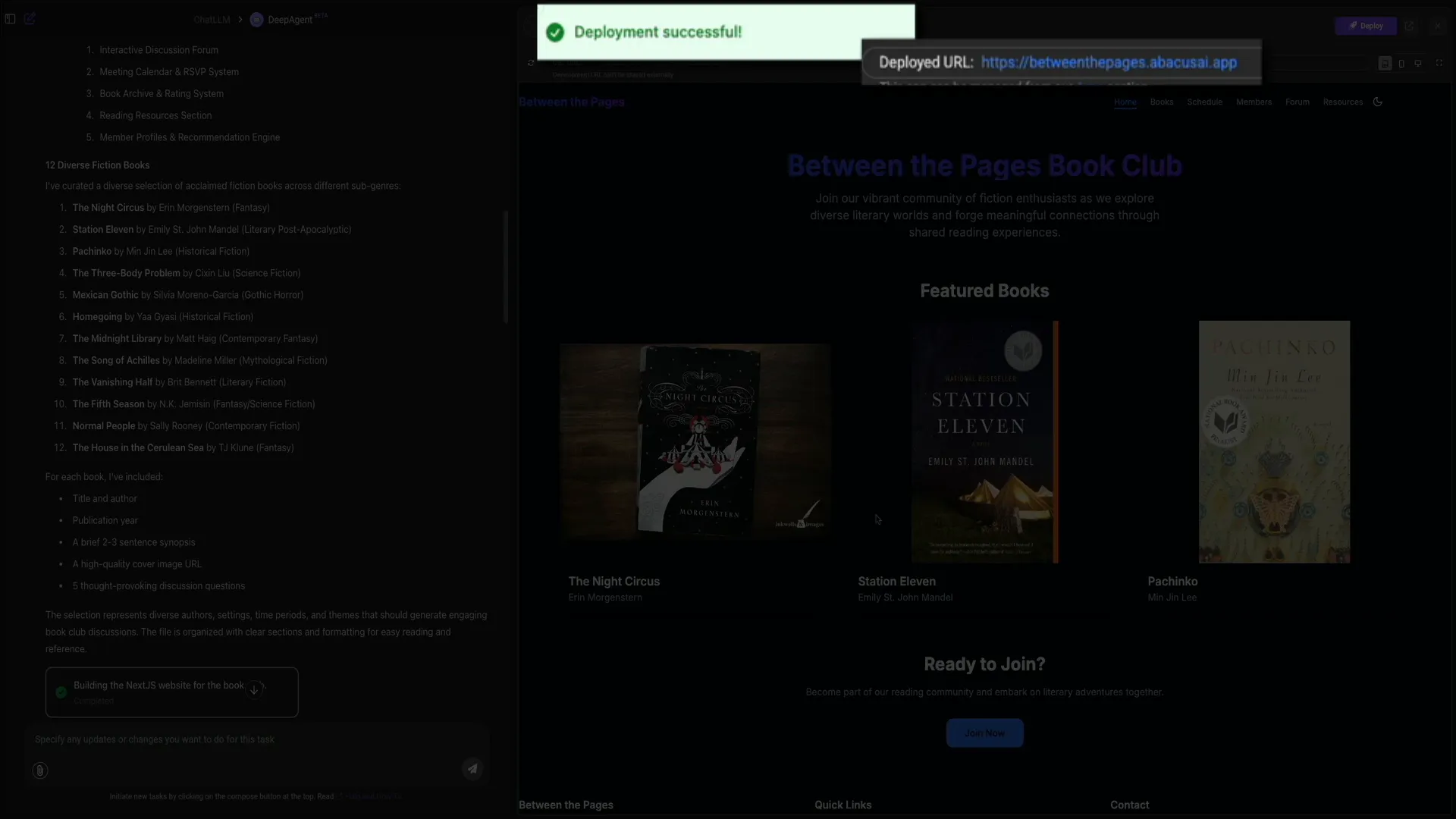Click the Deploy button

pyautogui.click(x=1366, y=26)
